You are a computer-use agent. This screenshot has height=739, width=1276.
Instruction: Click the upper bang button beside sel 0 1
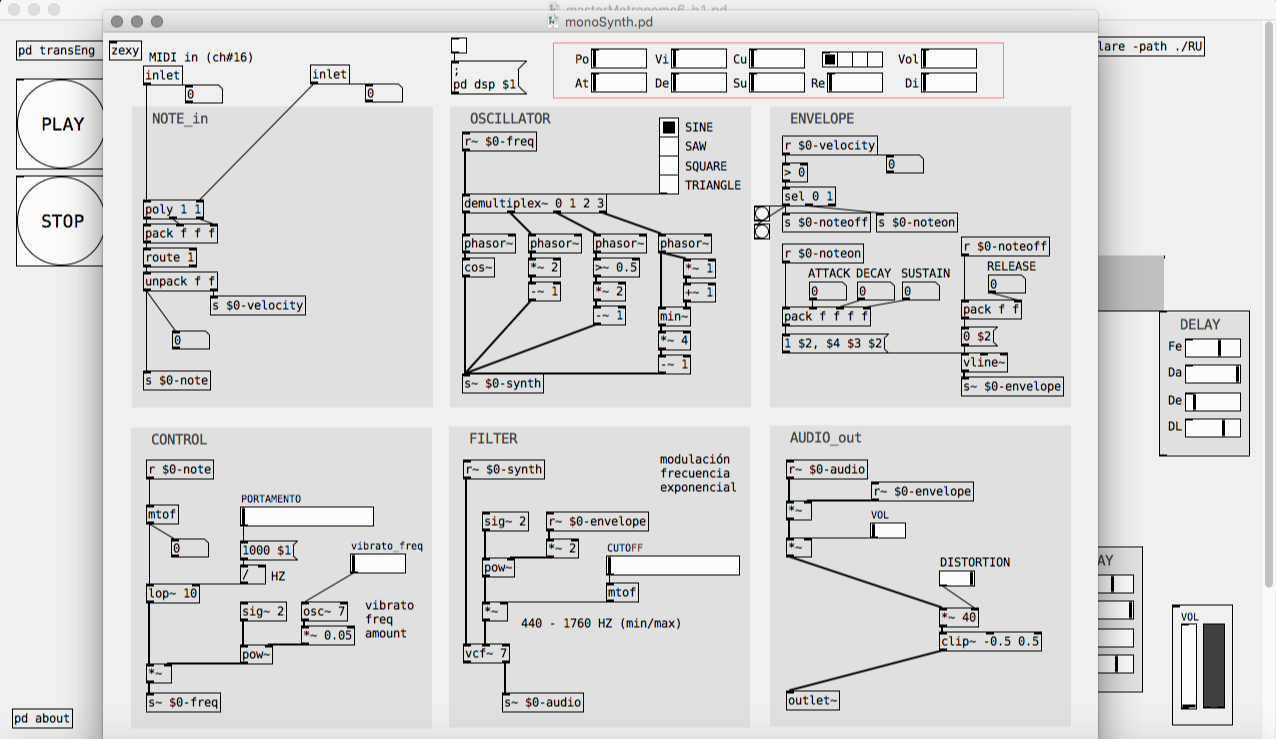(762, 213)
